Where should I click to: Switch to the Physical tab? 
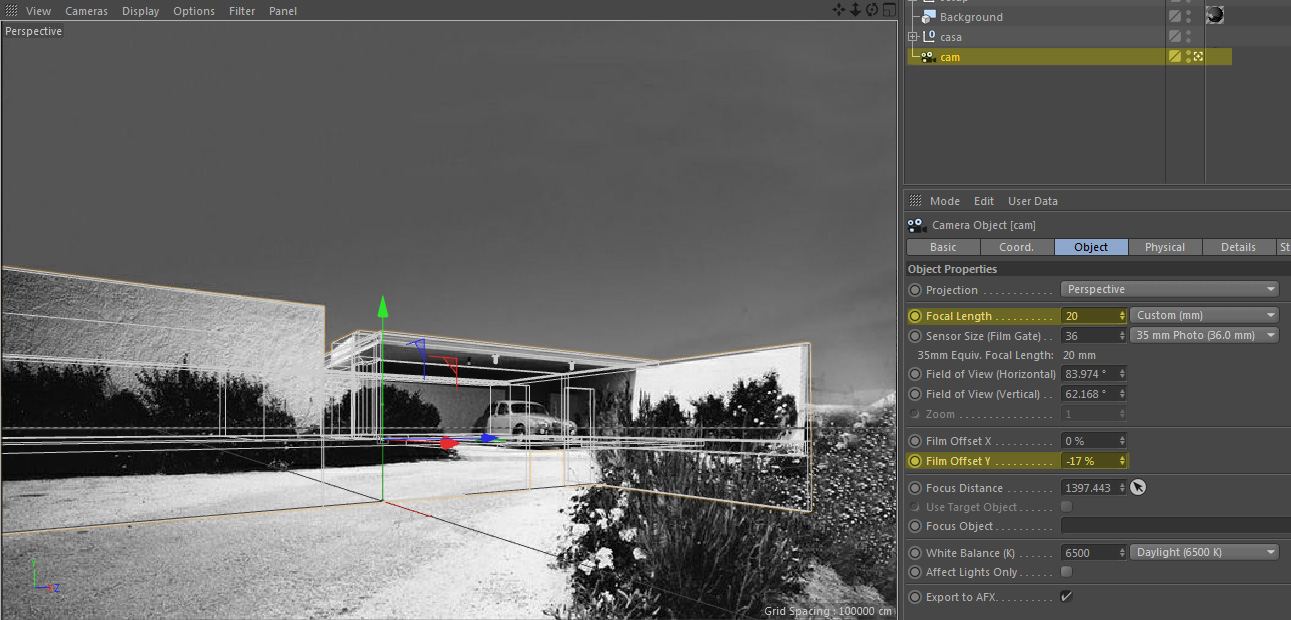[1164, 247]
